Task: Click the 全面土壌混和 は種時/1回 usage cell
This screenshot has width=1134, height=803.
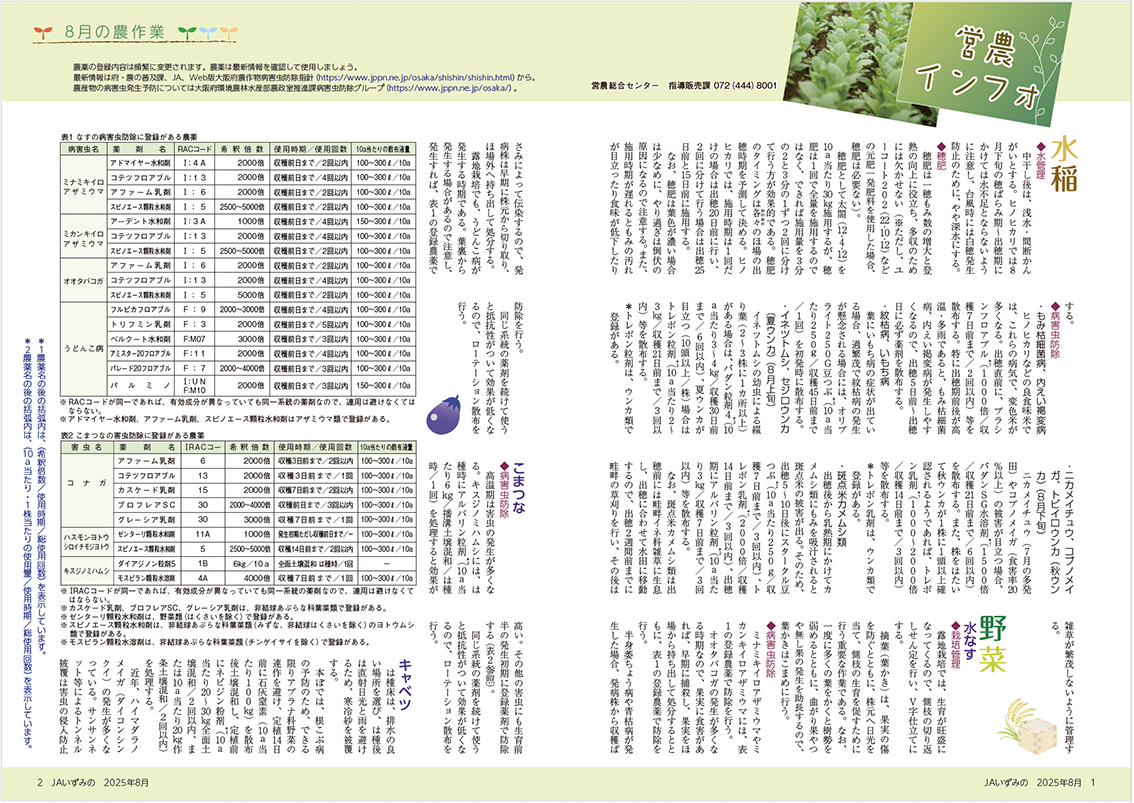Action: click(316, 564)
